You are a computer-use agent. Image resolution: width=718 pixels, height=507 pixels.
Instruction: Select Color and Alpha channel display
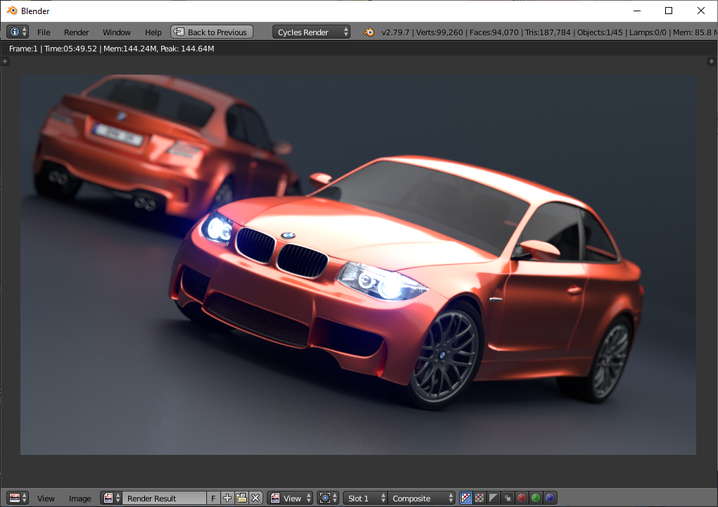pyautogui.click(x=465, y=498)
